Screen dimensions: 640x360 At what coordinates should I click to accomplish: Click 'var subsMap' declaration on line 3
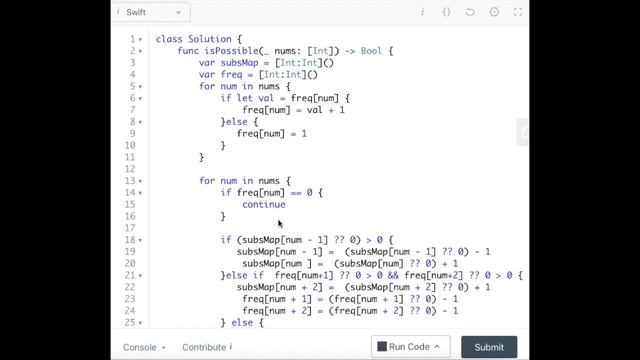pos(229,63)
